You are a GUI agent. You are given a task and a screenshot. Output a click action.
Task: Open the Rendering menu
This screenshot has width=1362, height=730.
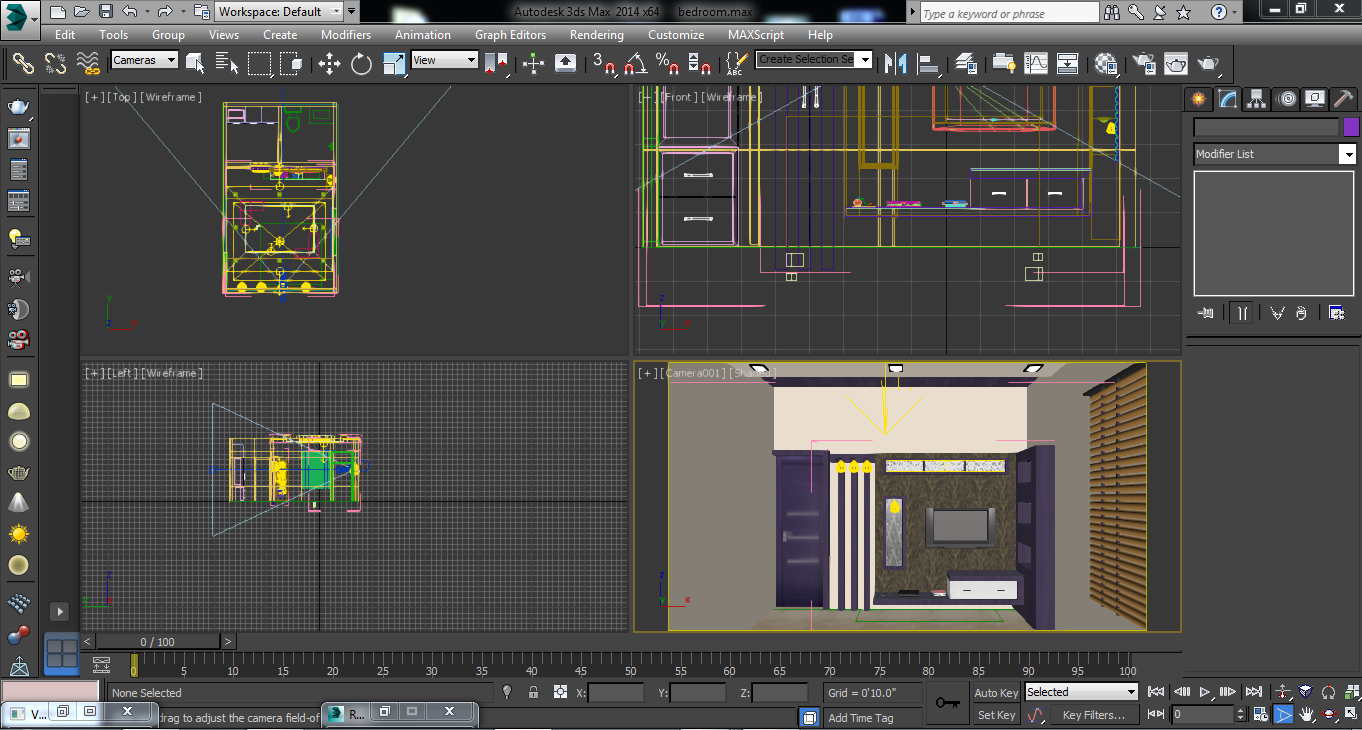597,35
